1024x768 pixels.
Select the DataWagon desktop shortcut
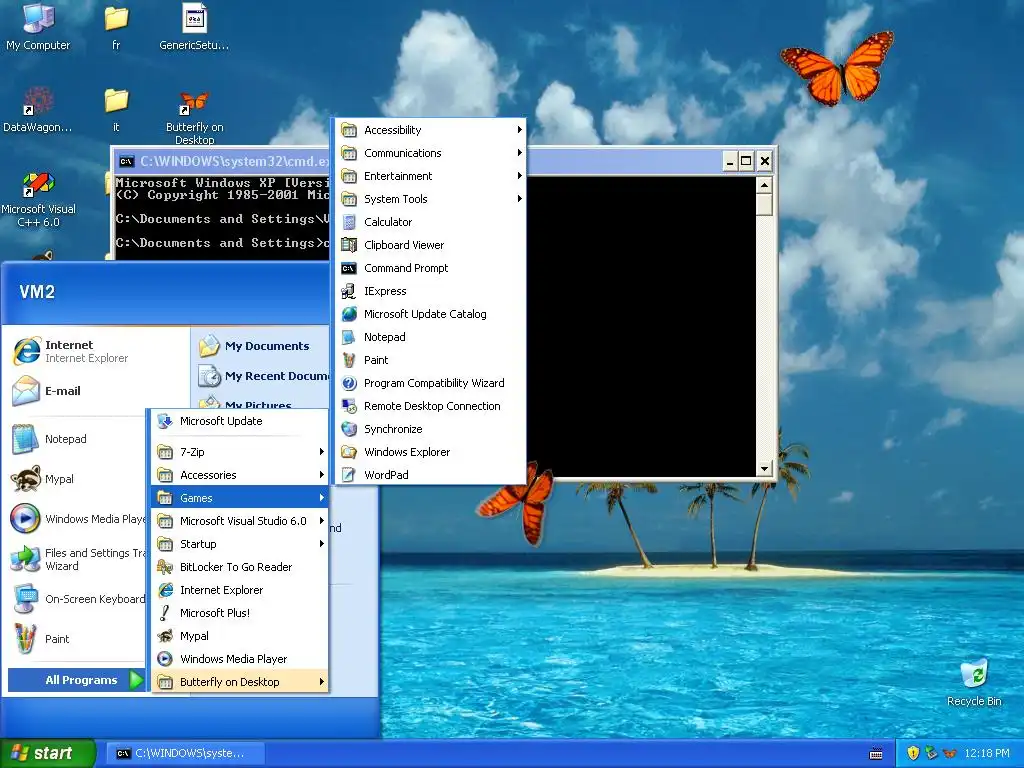(37, 108)
